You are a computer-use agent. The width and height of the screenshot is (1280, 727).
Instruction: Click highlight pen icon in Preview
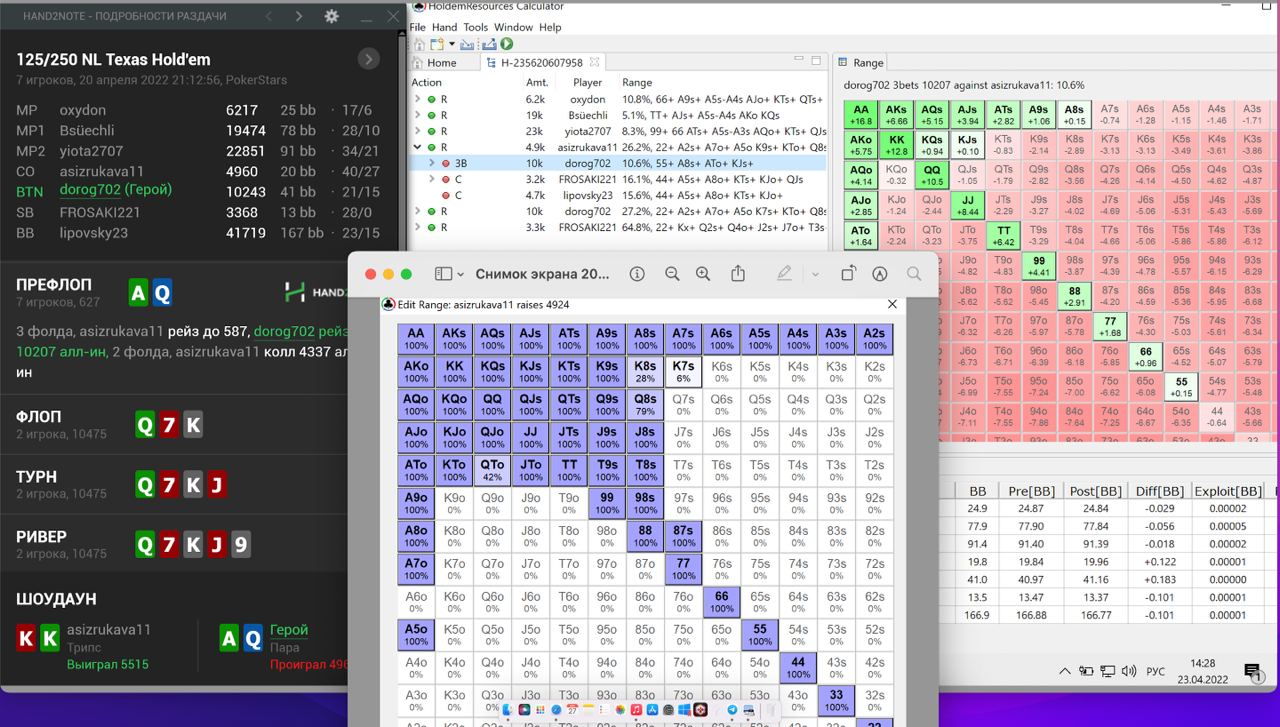click(785, 273)
